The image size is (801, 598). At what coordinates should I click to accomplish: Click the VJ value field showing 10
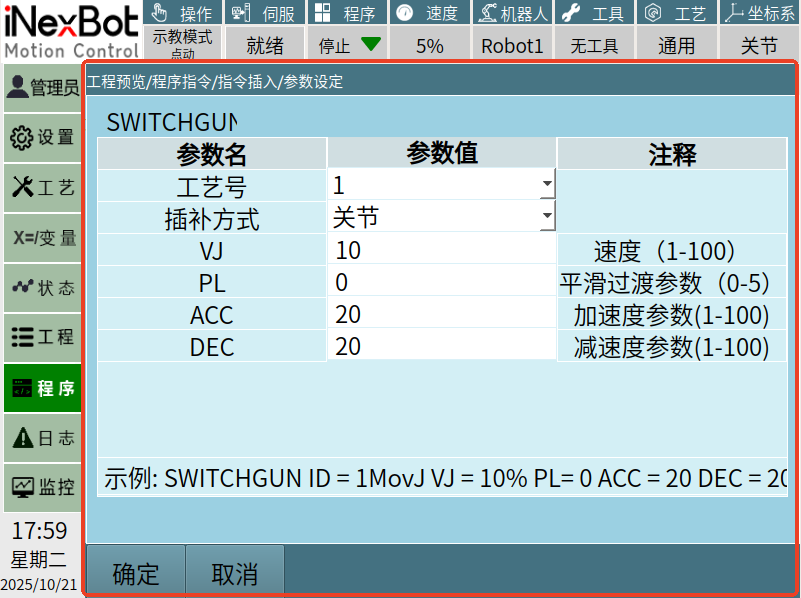point(441,250)
